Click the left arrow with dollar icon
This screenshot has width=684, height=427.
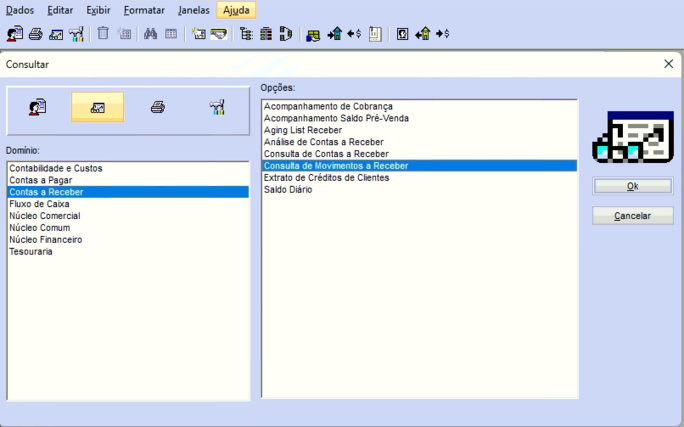[x=354, y=34]
